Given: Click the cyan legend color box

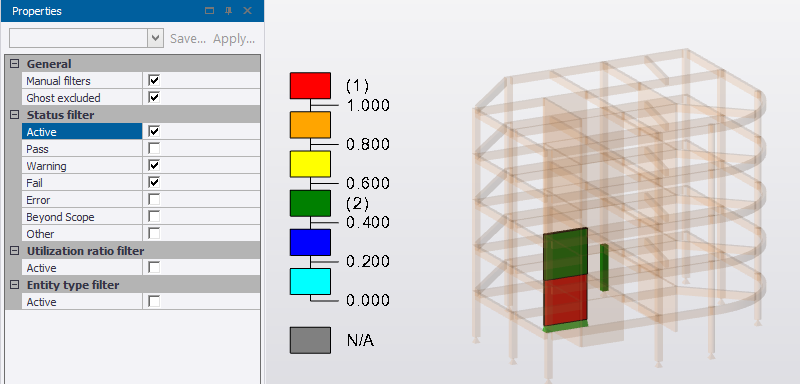Looking at the screenshot, I should click(310, 281).
